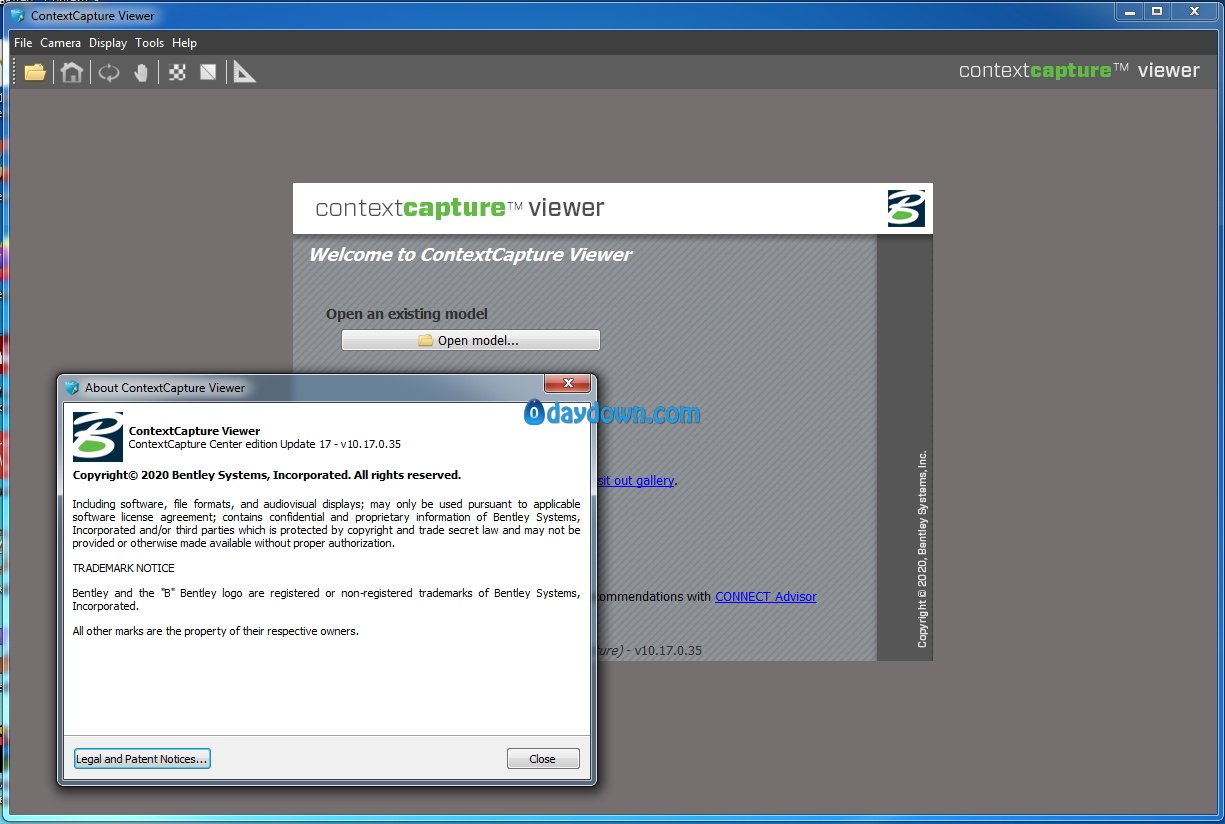Click the "Bentley and the B Bentley logo" paragraph
The height and width of the screenshot is (824, 1225).
point(326,599)
